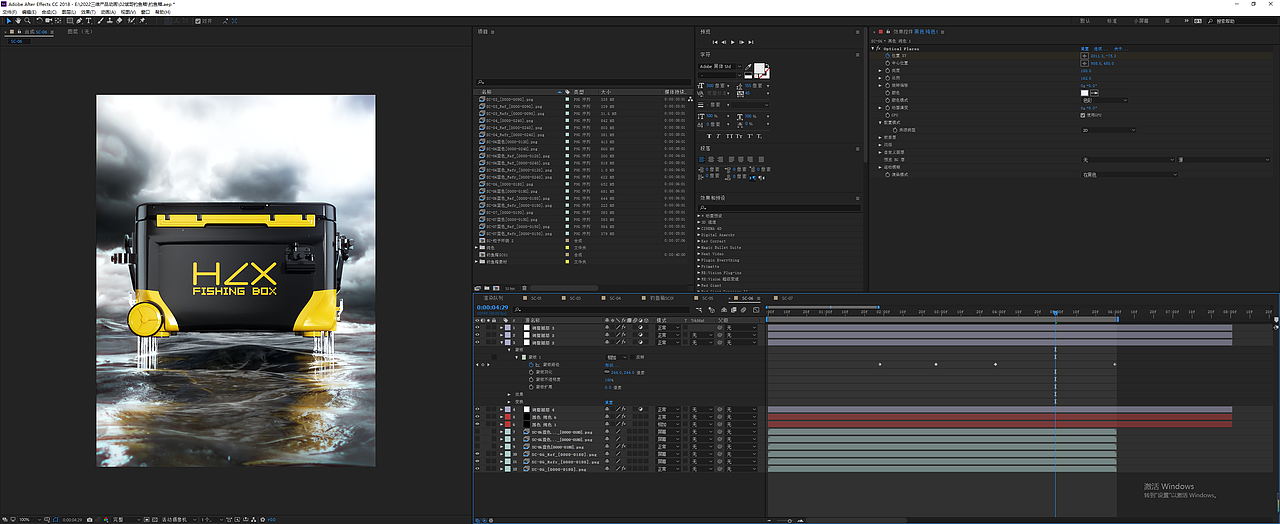Switch to SC-07 timeline tab
Screen dimensions: 1280x524
click(785, 298)
